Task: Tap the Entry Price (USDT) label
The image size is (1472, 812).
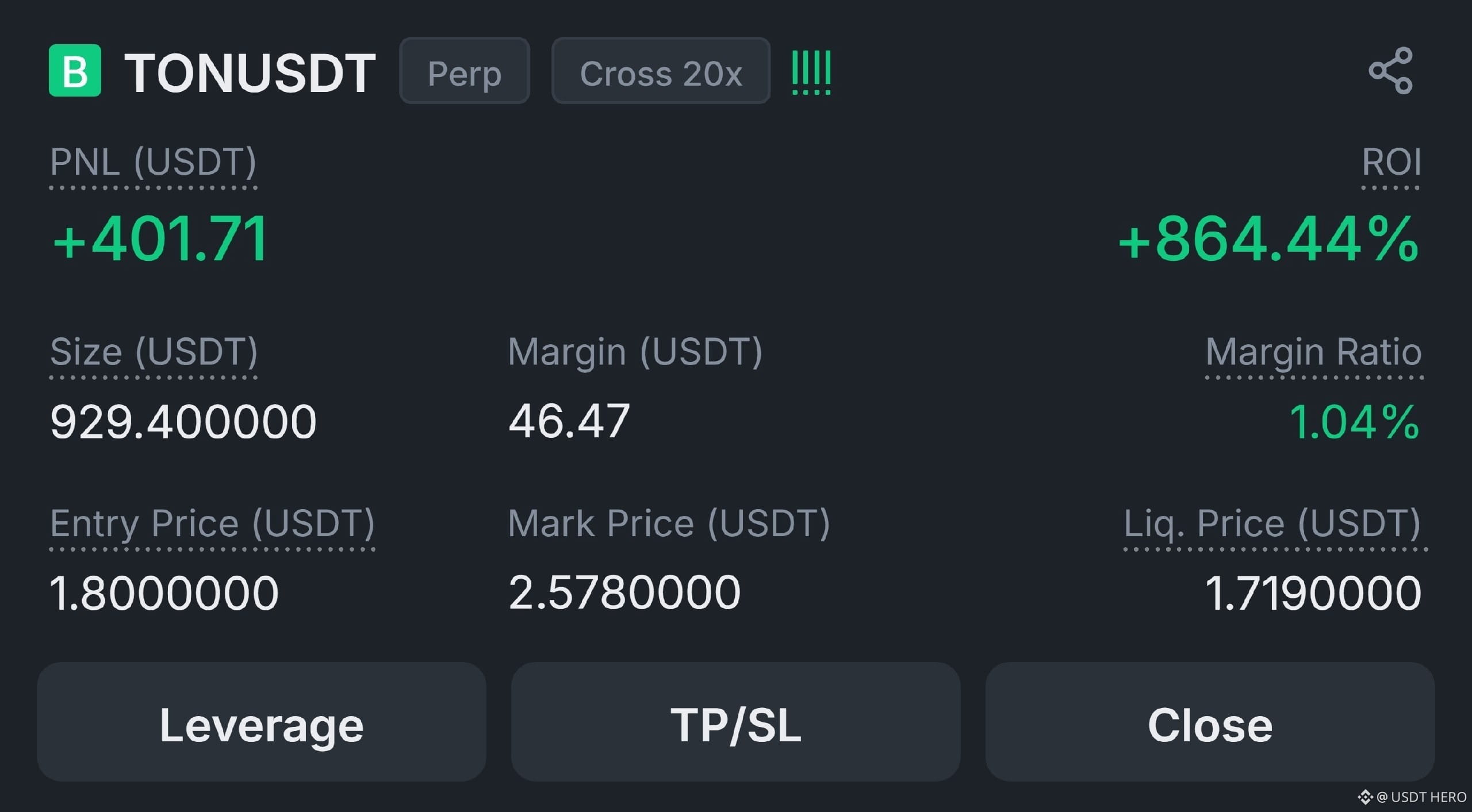Action: click(x=212, y=524)
